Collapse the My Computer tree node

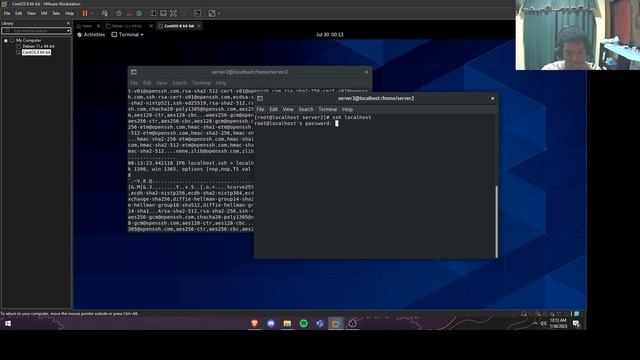pos(6,40)
